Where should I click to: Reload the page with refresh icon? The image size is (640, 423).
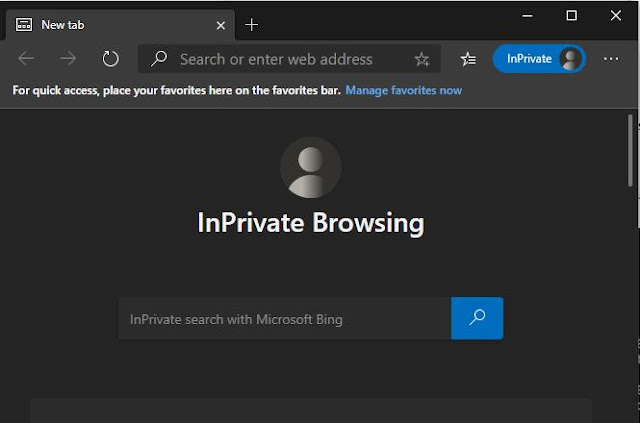[x=110, y=59]
